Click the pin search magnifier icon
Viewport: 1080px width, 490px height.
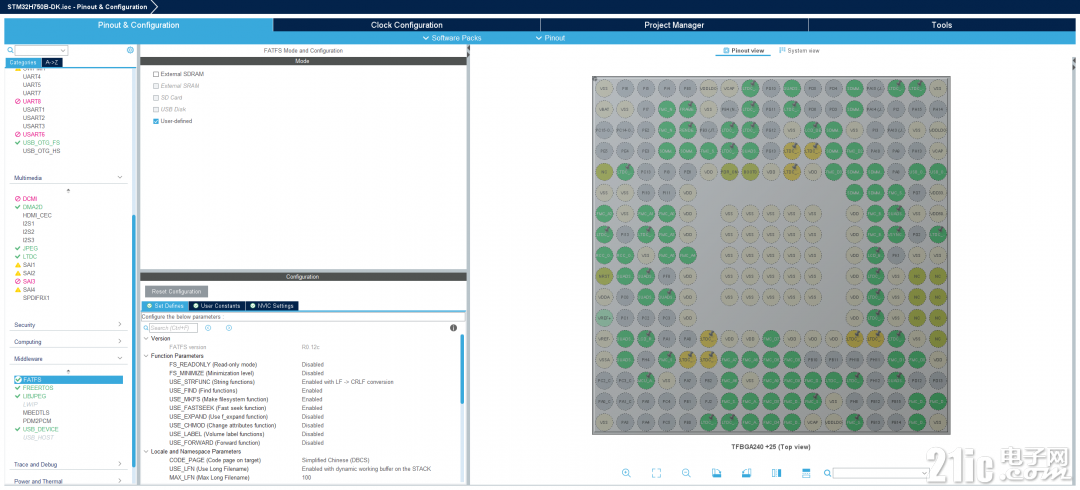[x=827, y=473]
